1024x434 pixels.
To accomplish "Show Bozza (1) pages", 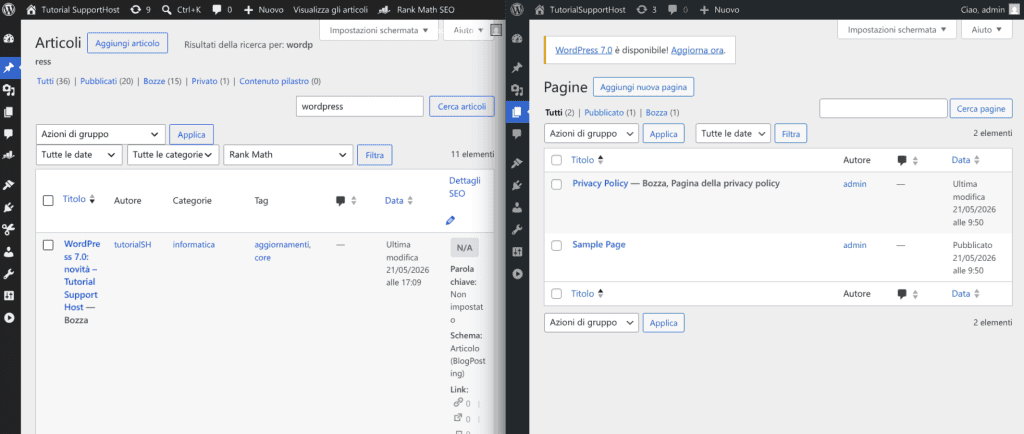I will (662, 112).
